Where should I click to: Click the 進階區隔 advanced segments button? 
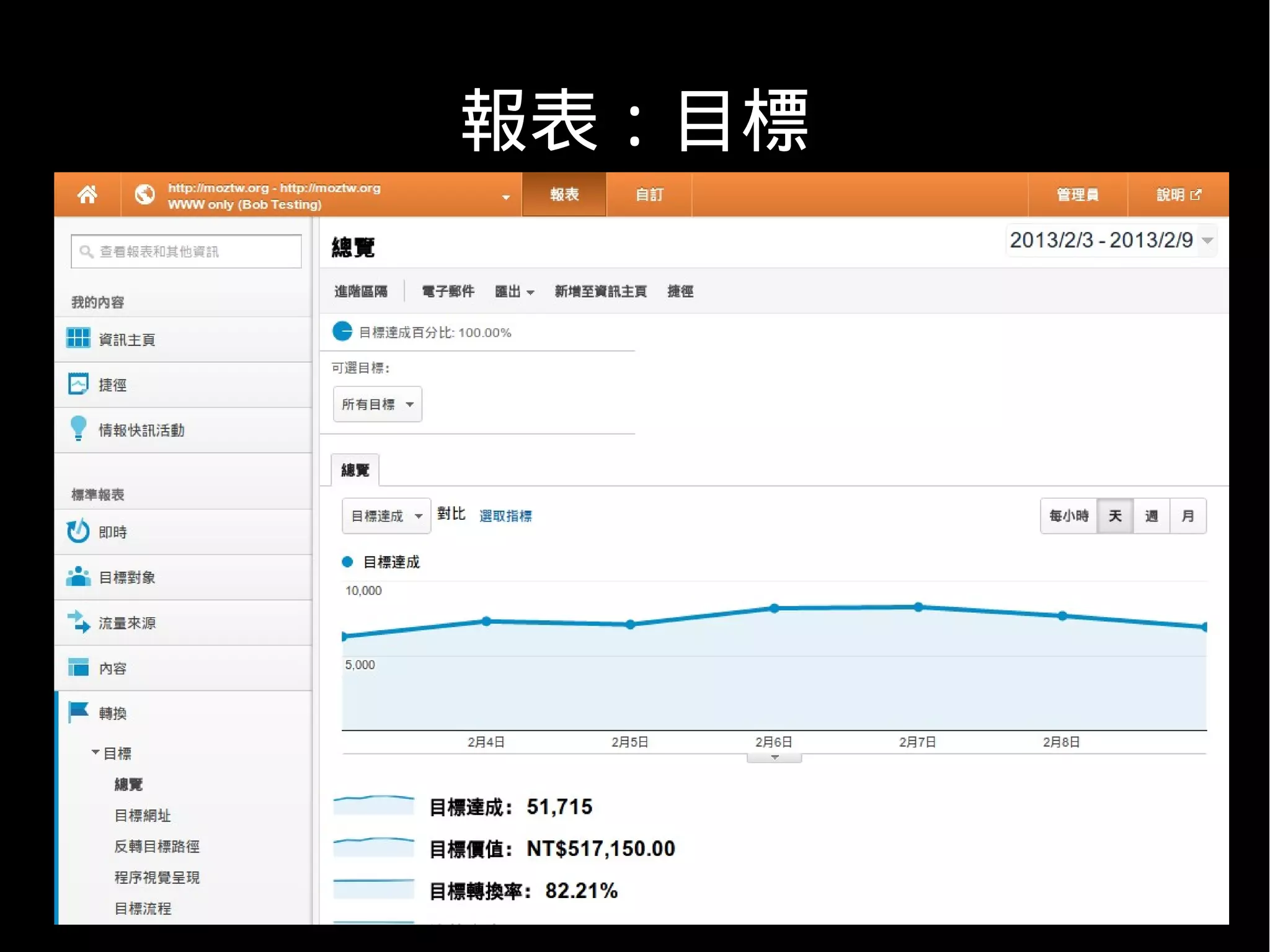[x=361, y=291]
